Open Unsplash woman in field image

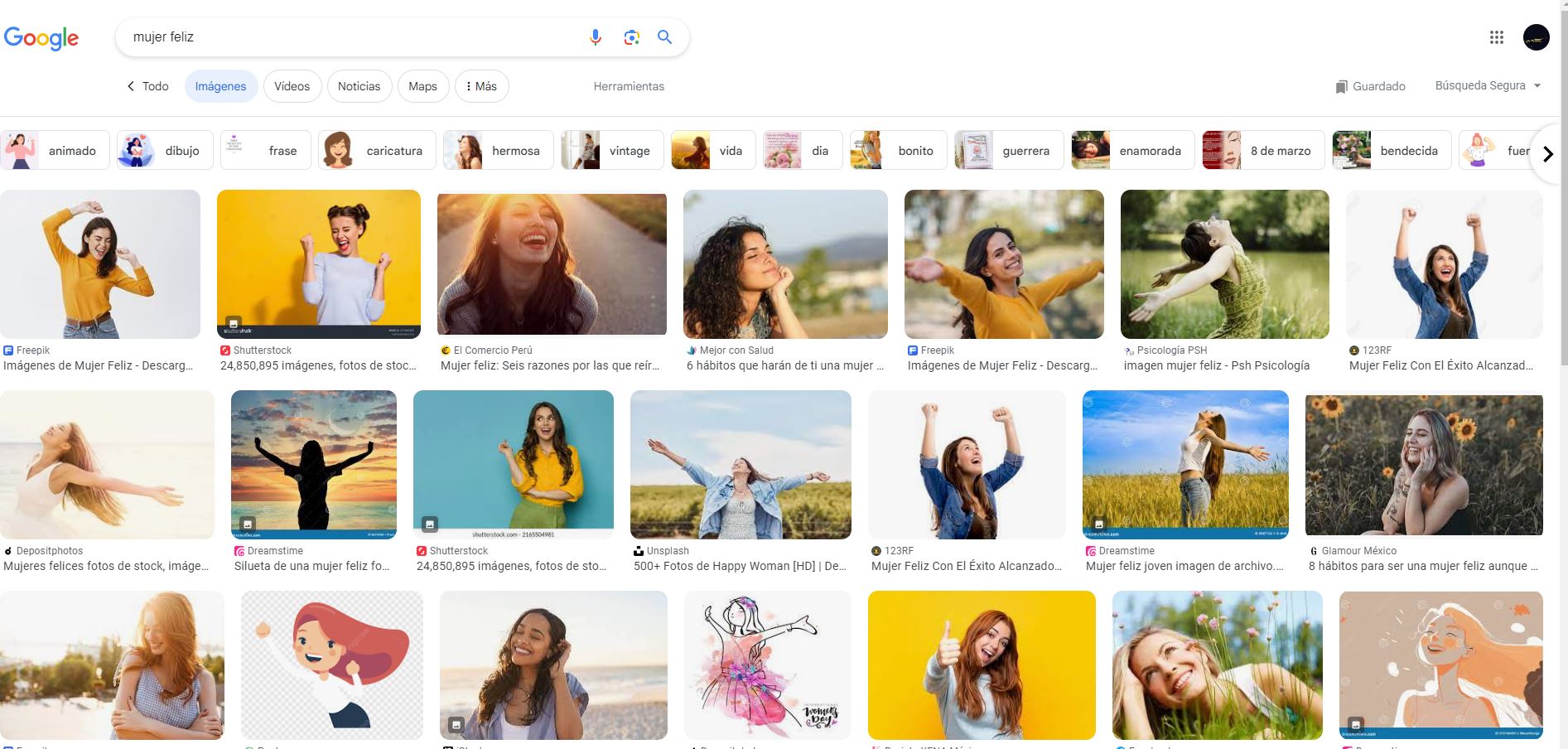(x=741, y=465)
